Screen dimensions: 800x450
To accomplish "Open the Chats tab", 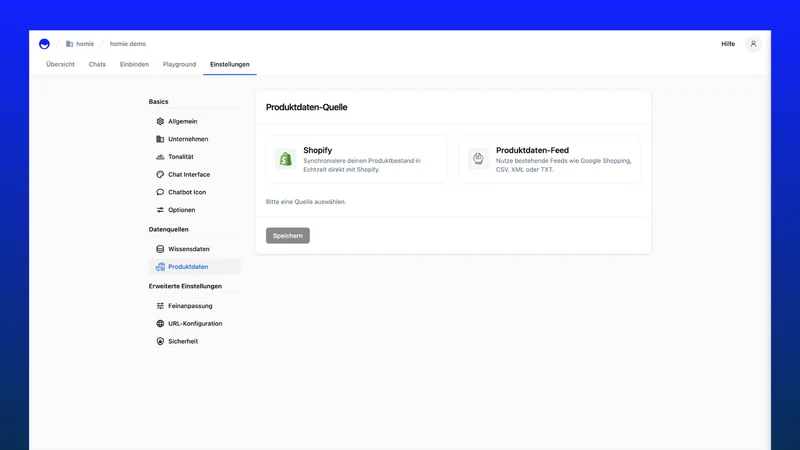I will click(x=97, y=64).
